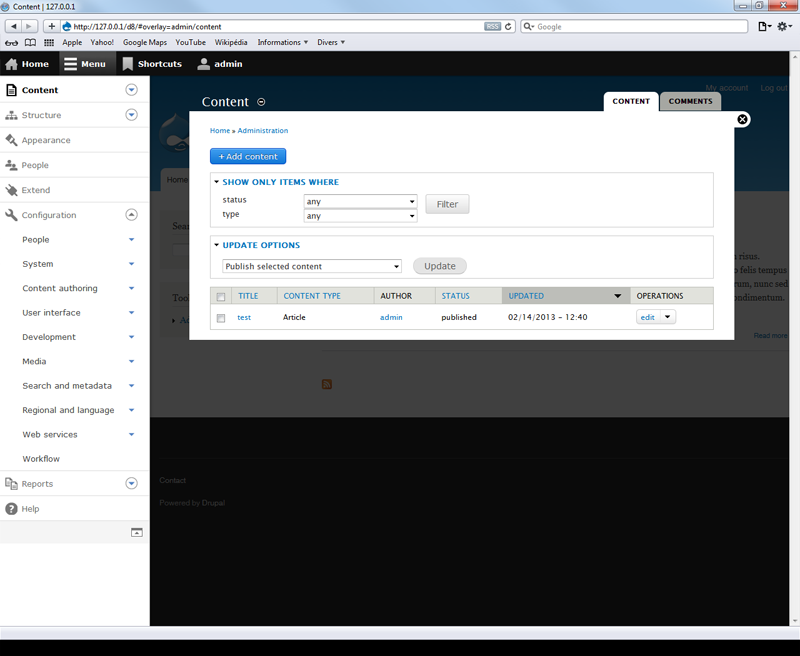Image resolution: width=800 pixels, height=656 pixels.
Task: Click the sidebar orientation toggle icon
Action: pyautogui.click(x=137, y=533)
